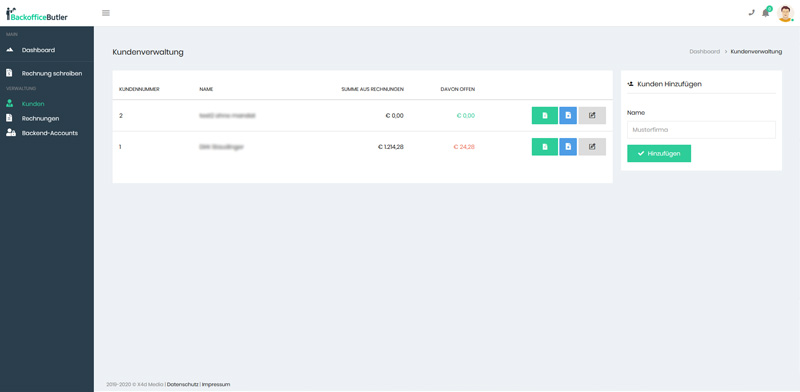Image resolution: width=800 pixels, height=392 pixels.
Task: Click green invoice icon for customer 2
Action: [x=544, y=116]
